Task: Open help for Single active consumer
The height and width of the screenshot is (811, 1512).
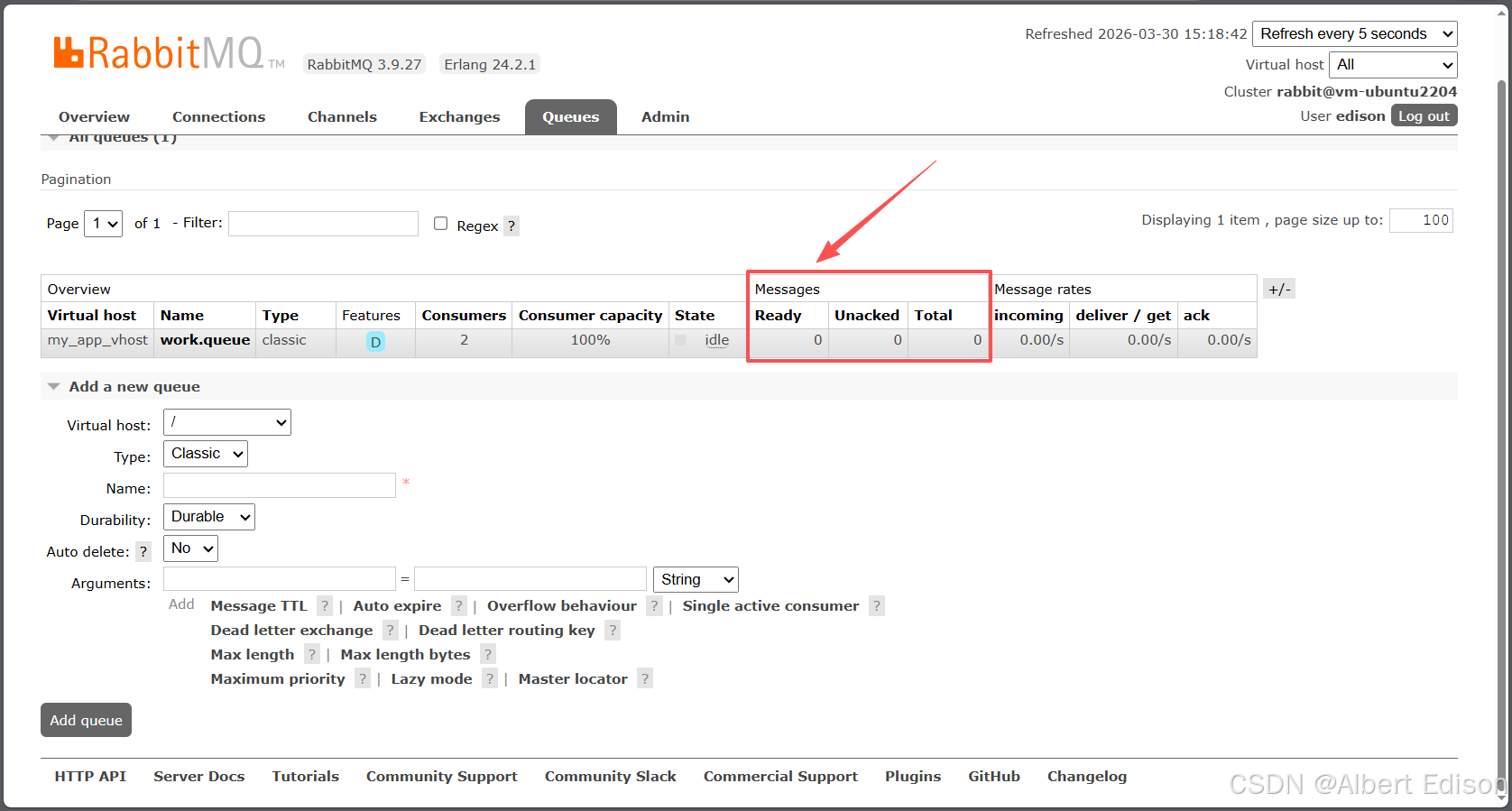Action: (x=876, y=606)
